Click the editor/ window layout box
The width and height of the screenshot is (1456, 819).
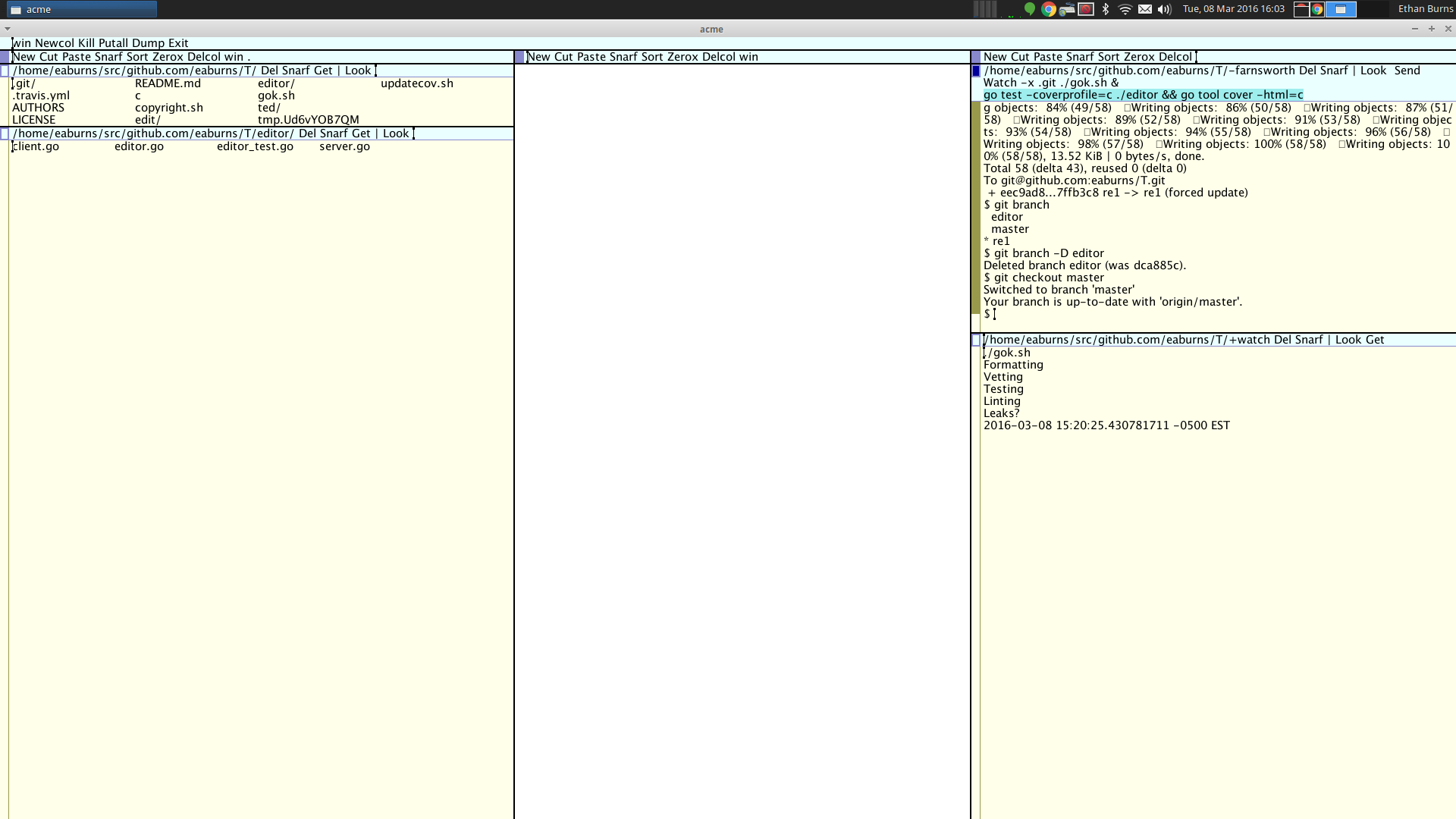(x=5, y=133)
